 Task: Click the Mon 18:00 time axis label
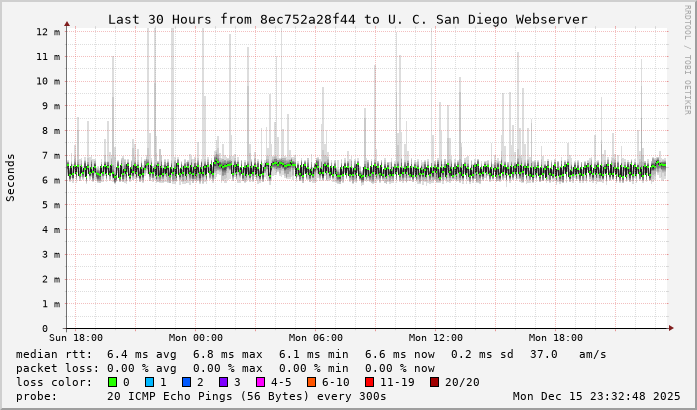[556, 338]
